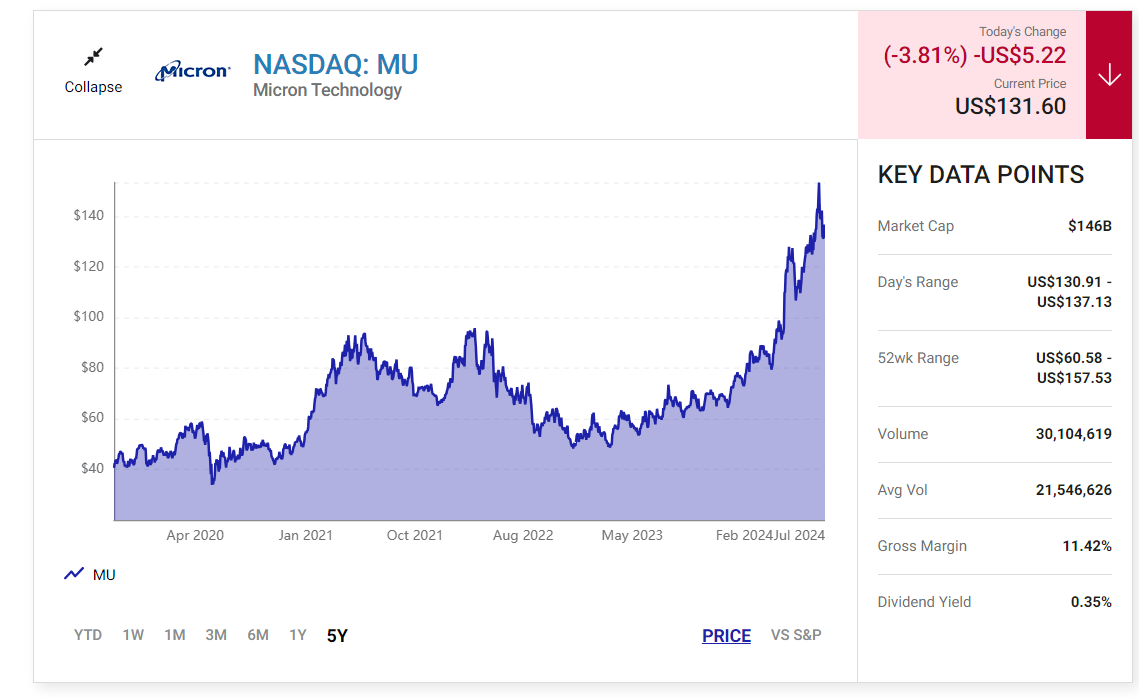Viewport: 1139px width, 698px height.
Task: Switch chart to PRICE view
Action: click(x=726, y=636)
